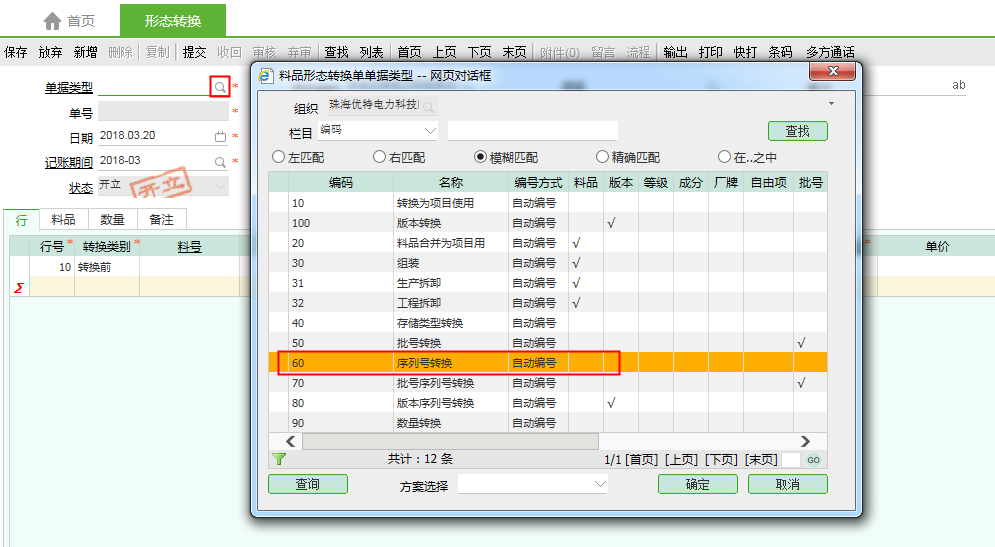Choose the 精确匹配 match option
Image resolution: width=995 pixels, height=547 pixels.
[x=603, y=157]
